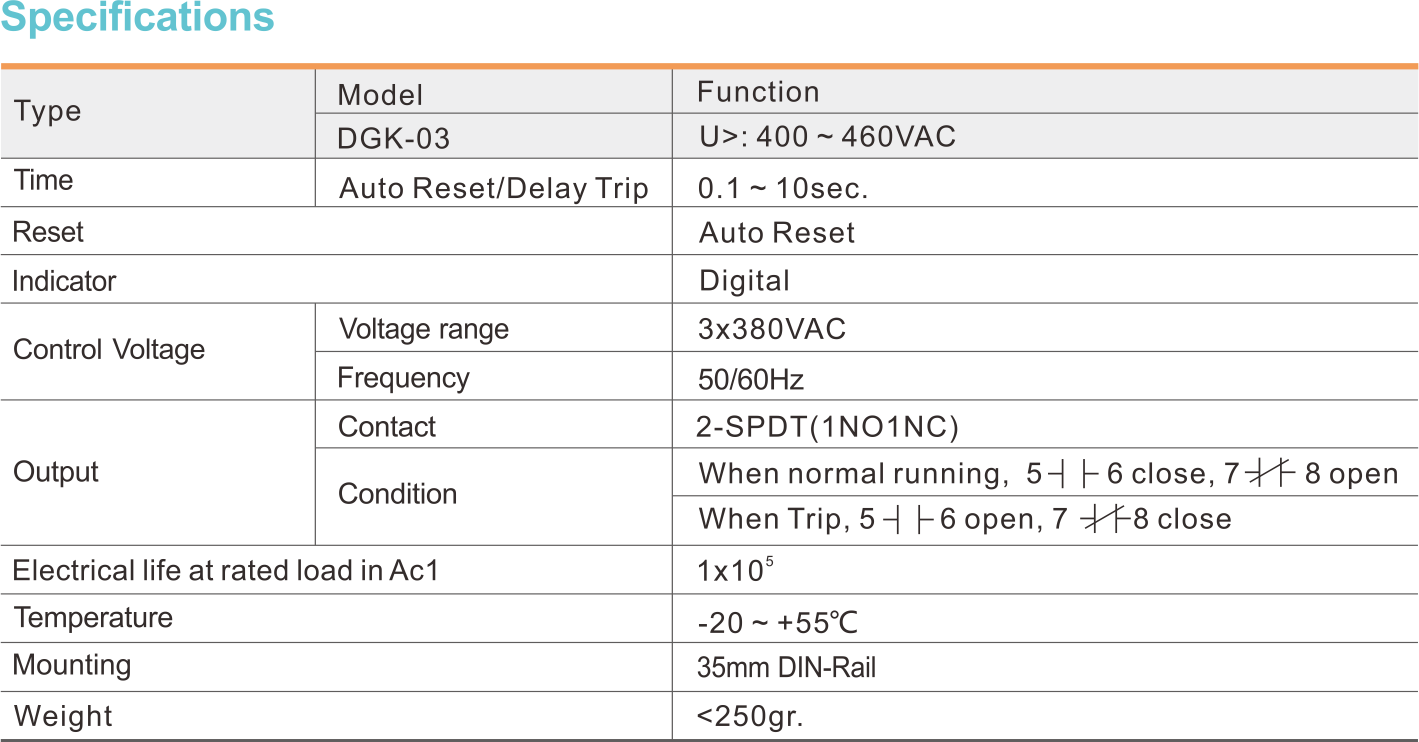Click the <250gr. weight value

coord(749,717)
